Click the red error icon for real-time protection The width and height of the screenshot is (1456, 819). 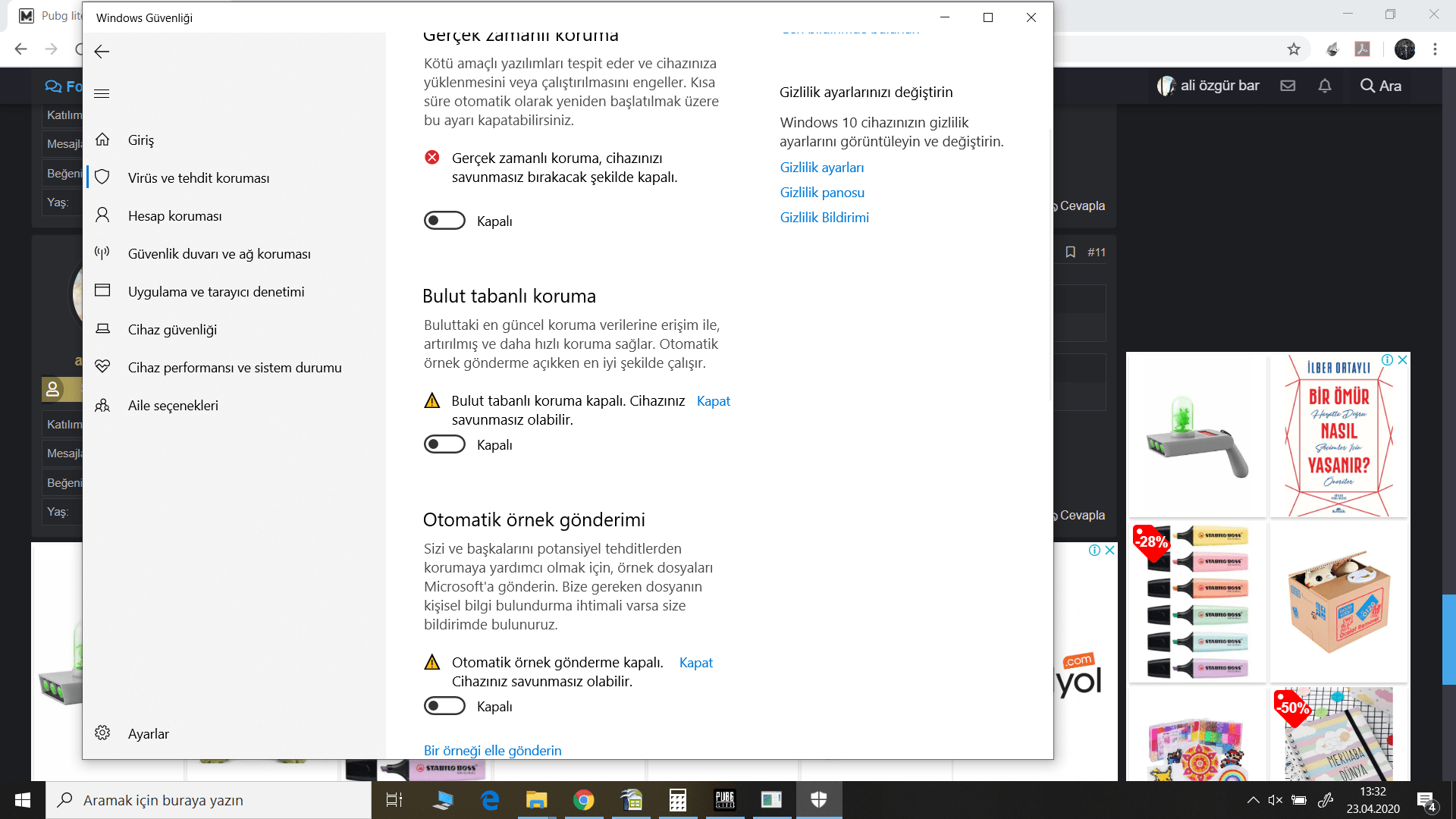[432, 158]
